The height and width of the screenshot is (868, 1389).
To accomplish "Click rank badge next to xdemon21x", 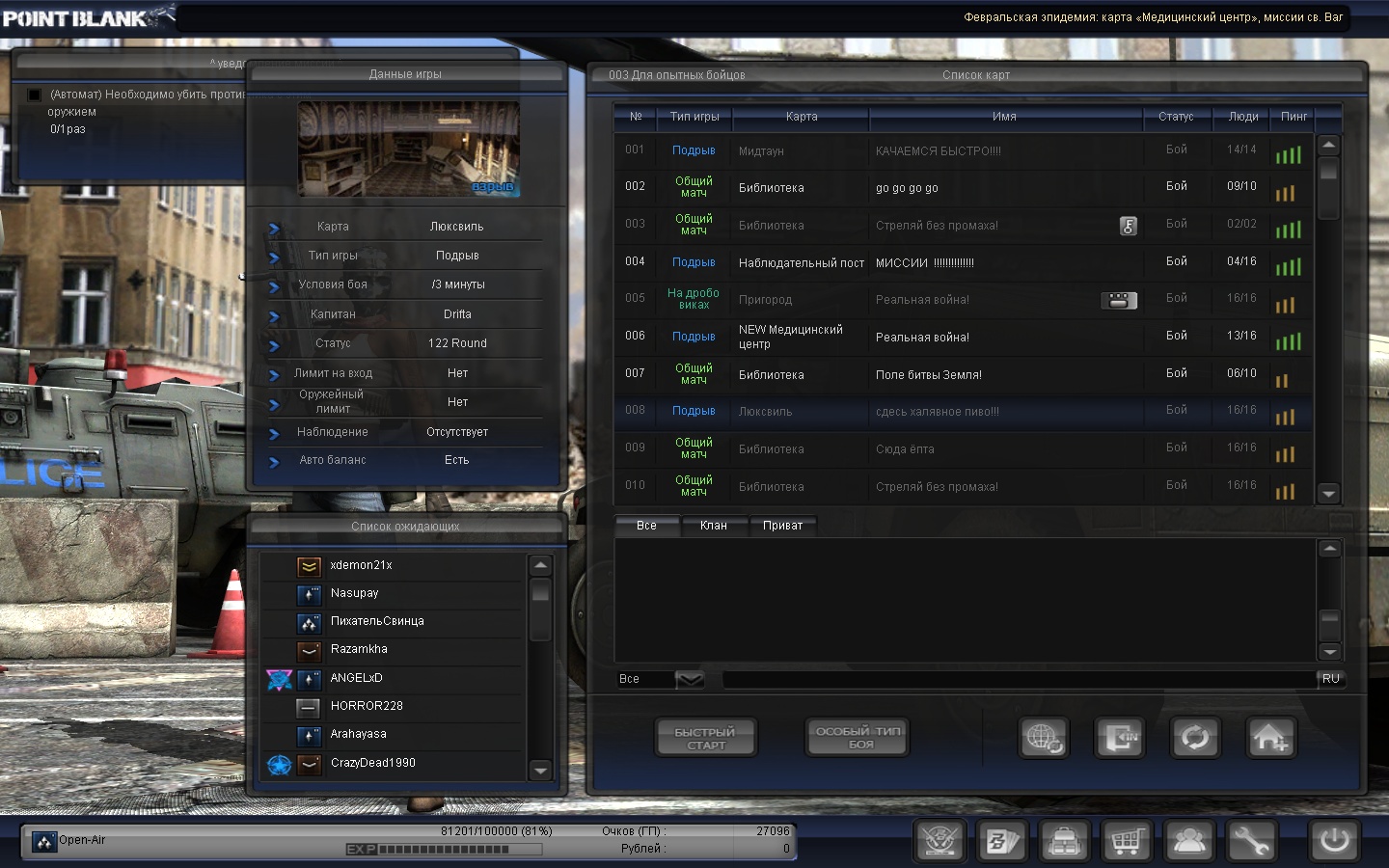I will click(x=309, y=566).
